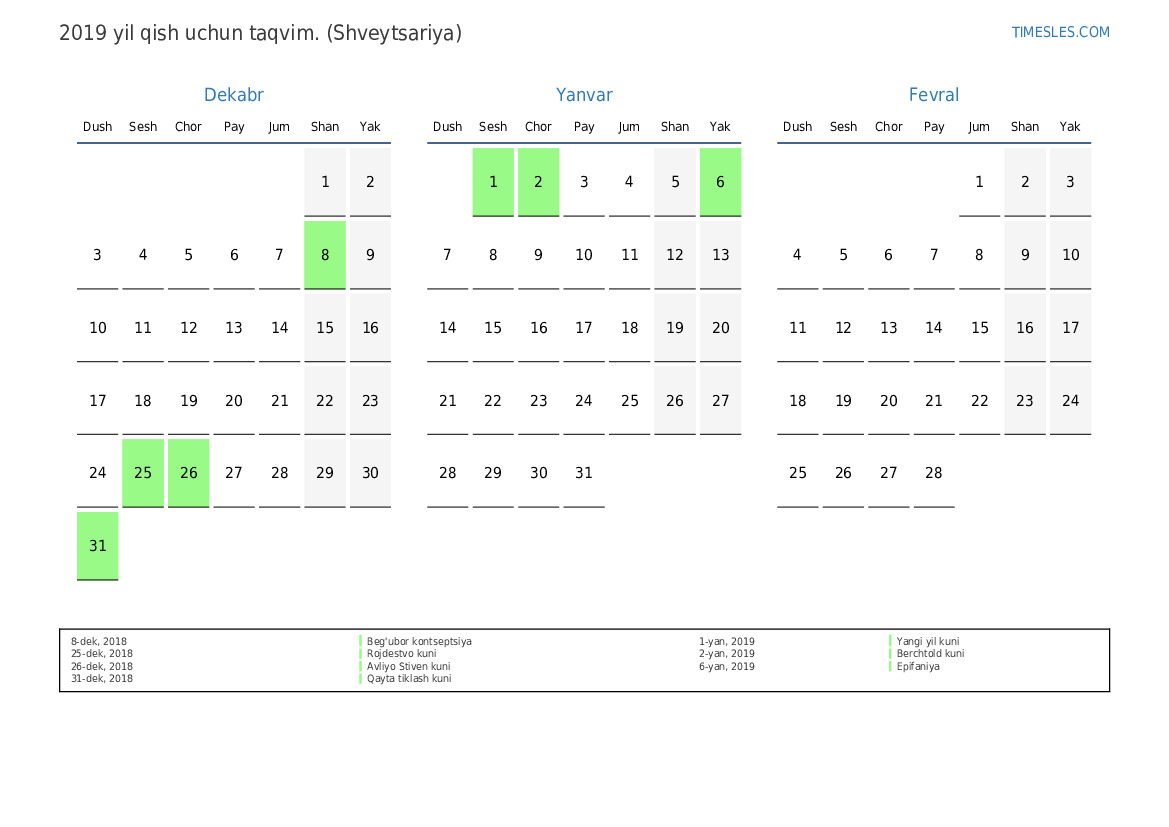1169x827 pixels.
Task: Click day 1 in Fevral
Action: point(979,182)
